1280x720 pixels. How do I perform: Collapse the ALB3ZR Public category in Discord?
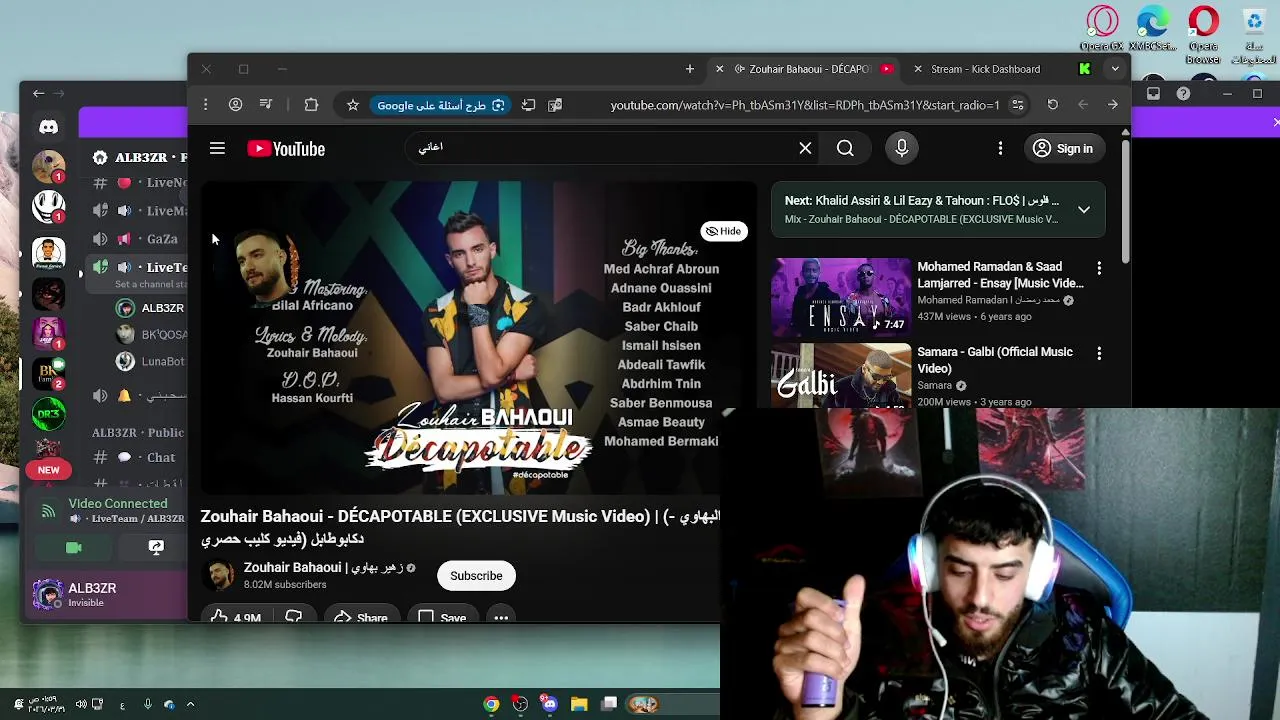138,432
